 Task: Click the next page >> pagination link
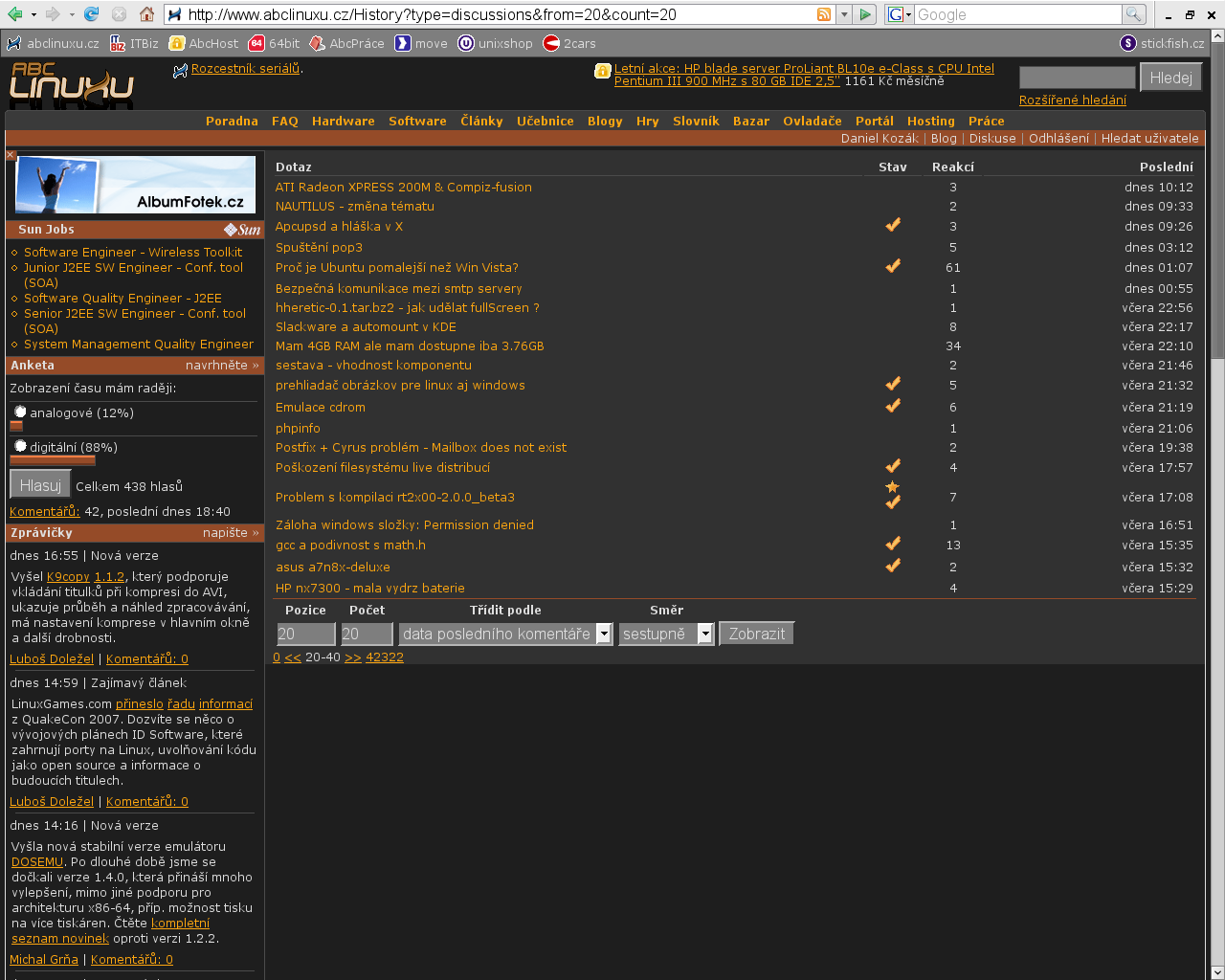tap(352, 657)
